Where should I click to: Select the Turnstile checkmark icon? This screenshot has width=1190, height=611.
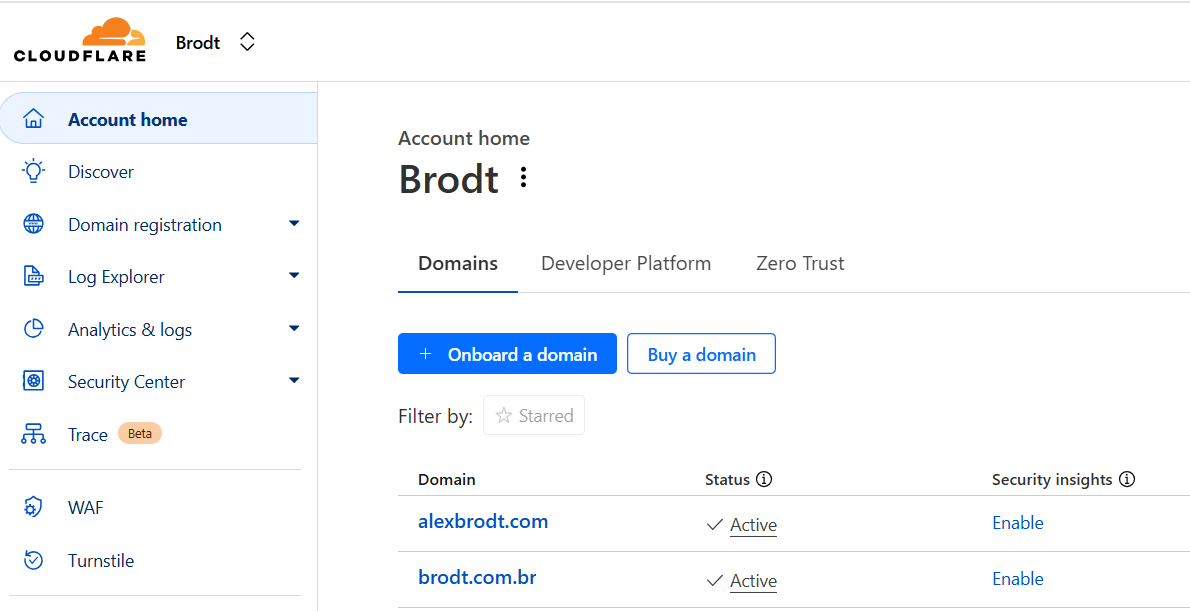click(x=33, y=560)
